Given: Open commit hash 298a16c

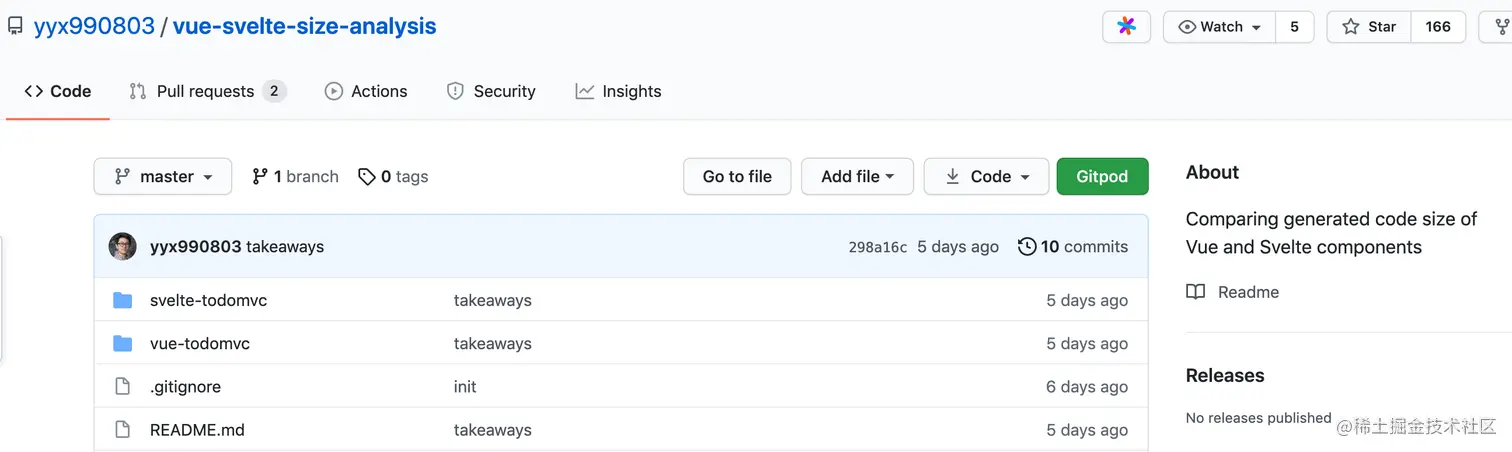Looking at the screenshot, I should click(x=877, y=247).
